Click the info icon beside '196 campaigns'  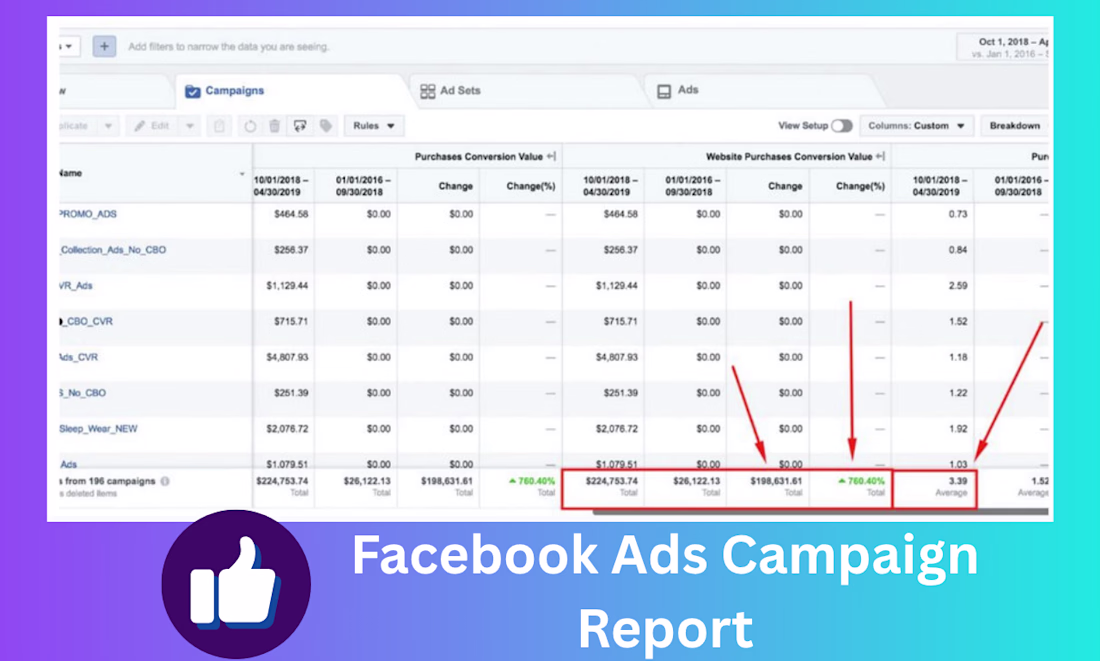165,481
